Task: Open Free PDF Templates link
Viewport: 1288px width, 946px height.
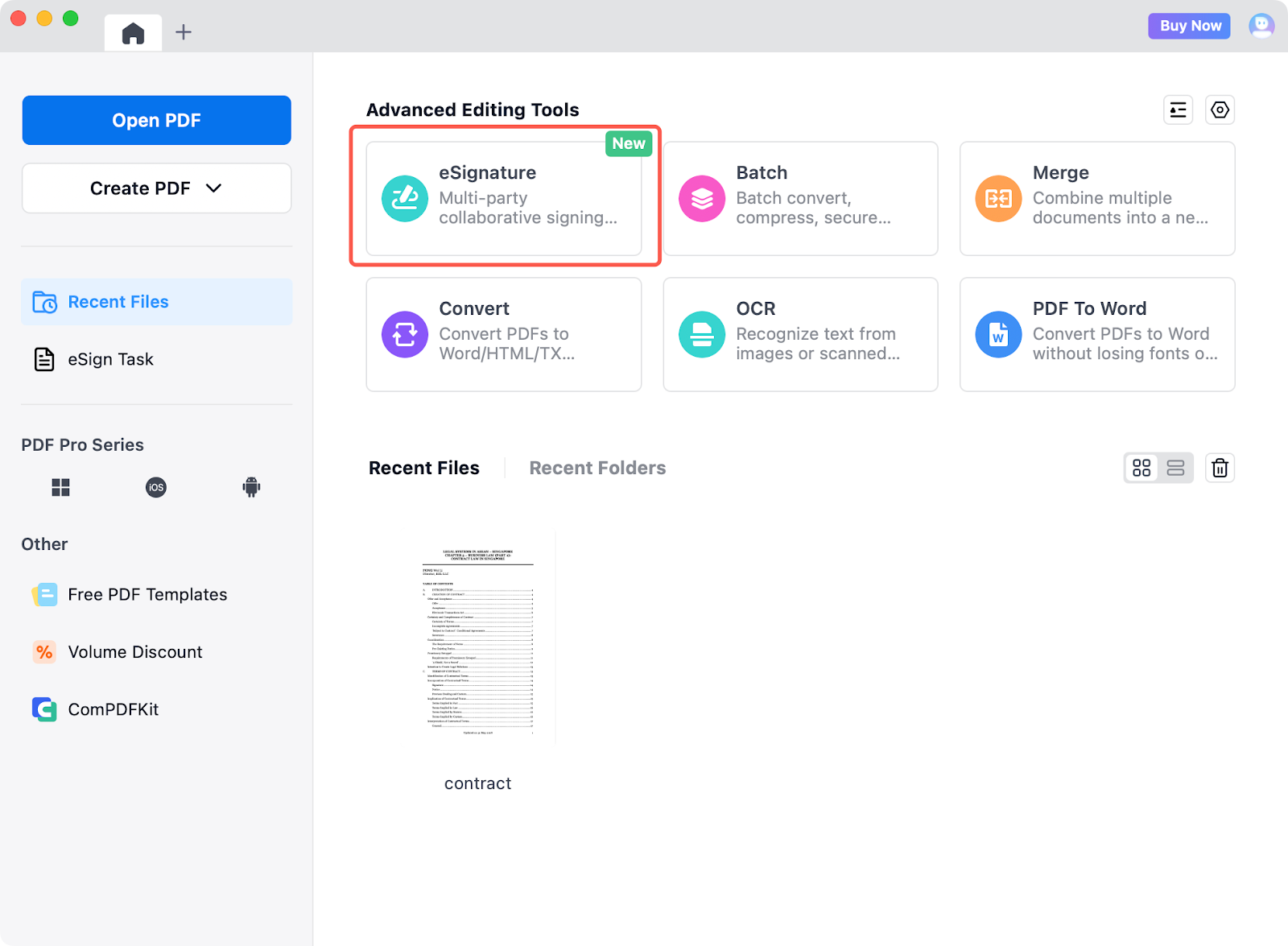Action: point(147,594)
